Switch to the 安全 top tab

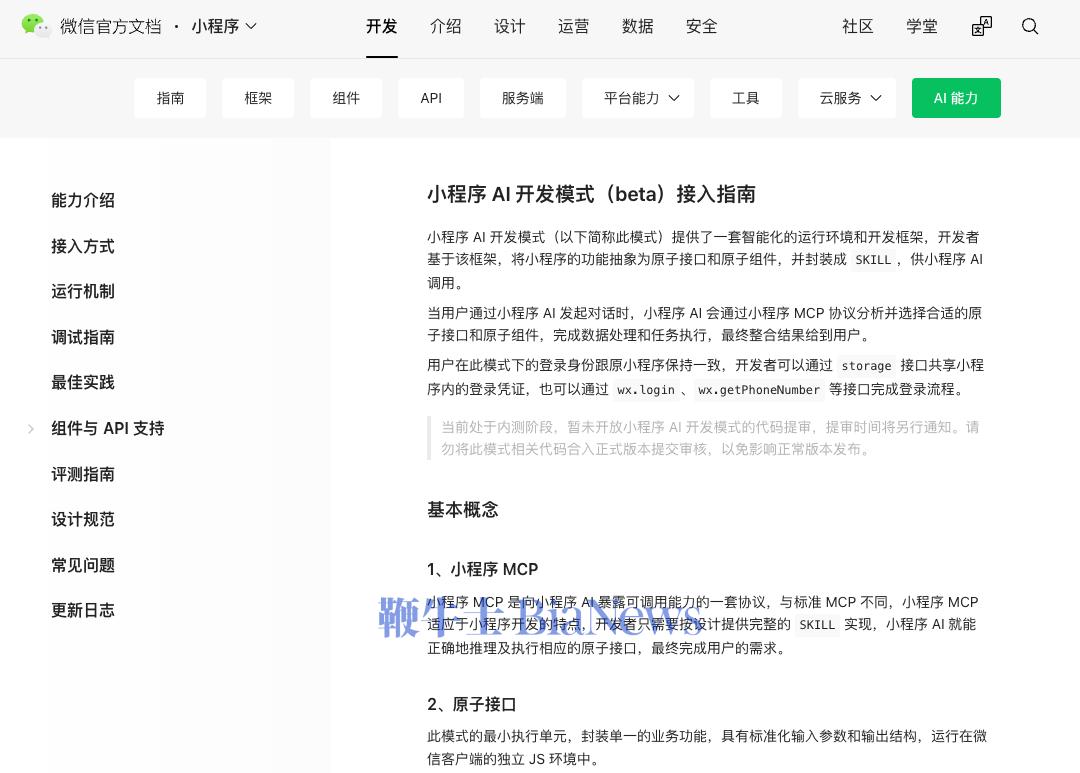pos(702,26)
